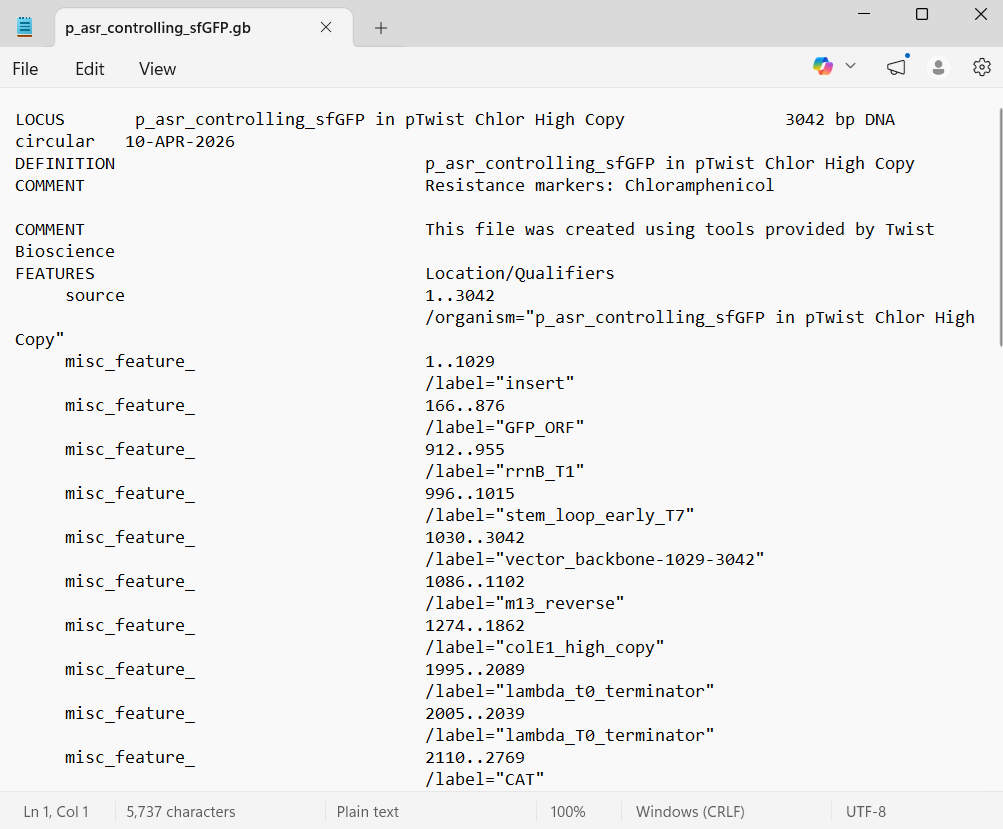Click the /label="insert" qualifier
The height and width of the screenshot is (829, 1003).
(x=500, y=384)
